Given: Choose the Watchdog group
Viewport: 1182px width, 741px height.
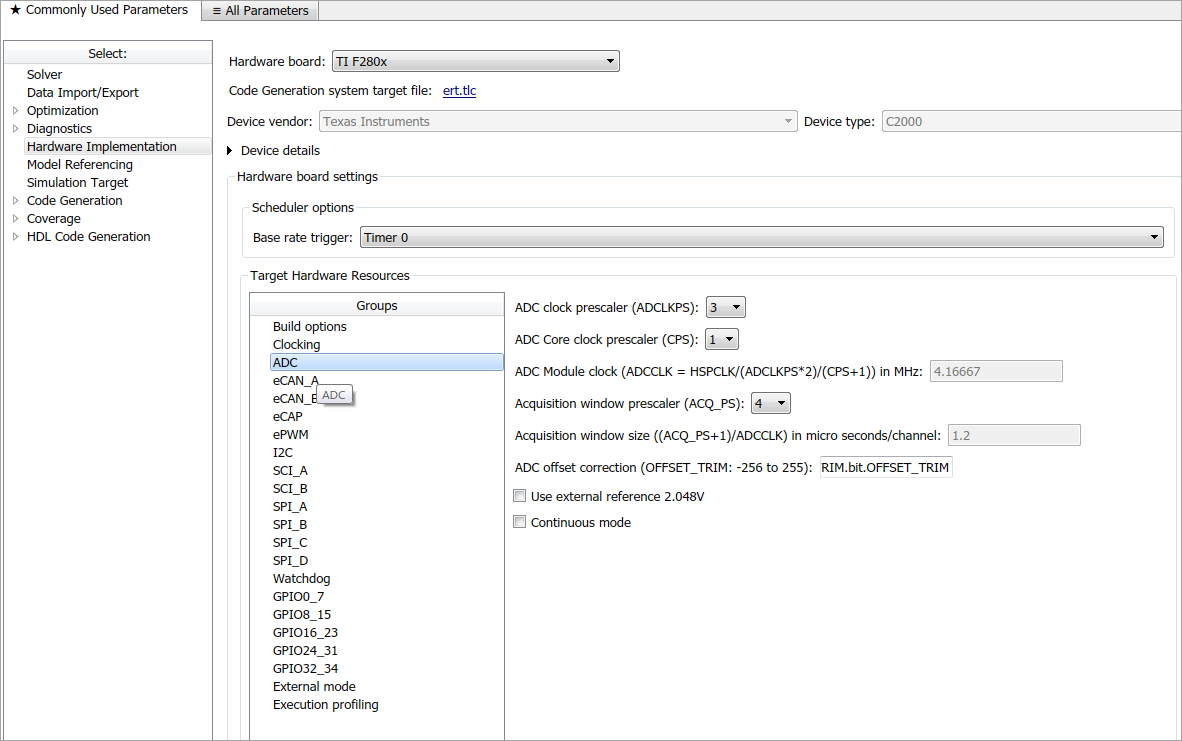Looking at the screenshot, I should (x=301, y=579).
